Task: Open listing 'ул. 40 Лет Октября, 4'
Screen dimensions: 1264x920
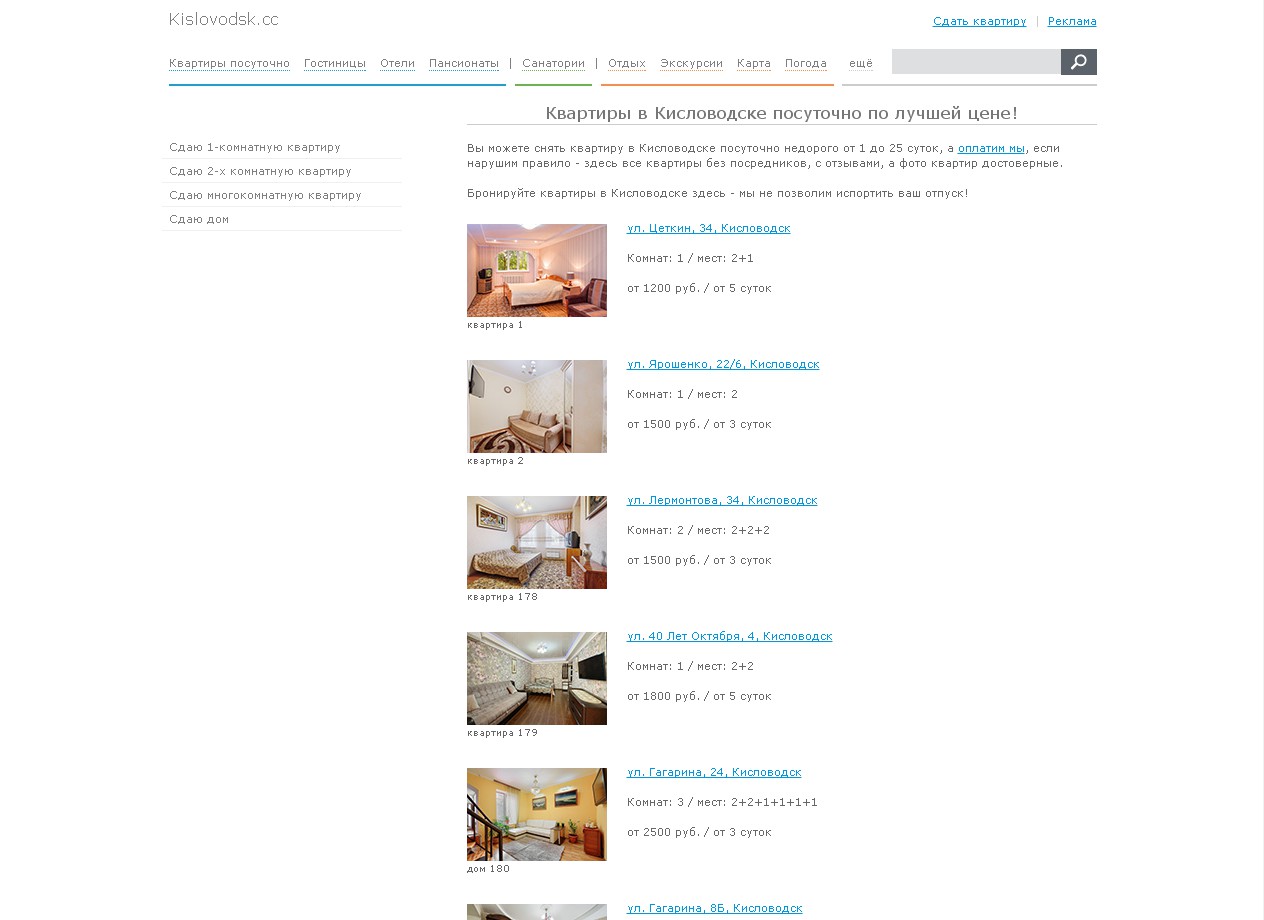Action: [729, 636]
